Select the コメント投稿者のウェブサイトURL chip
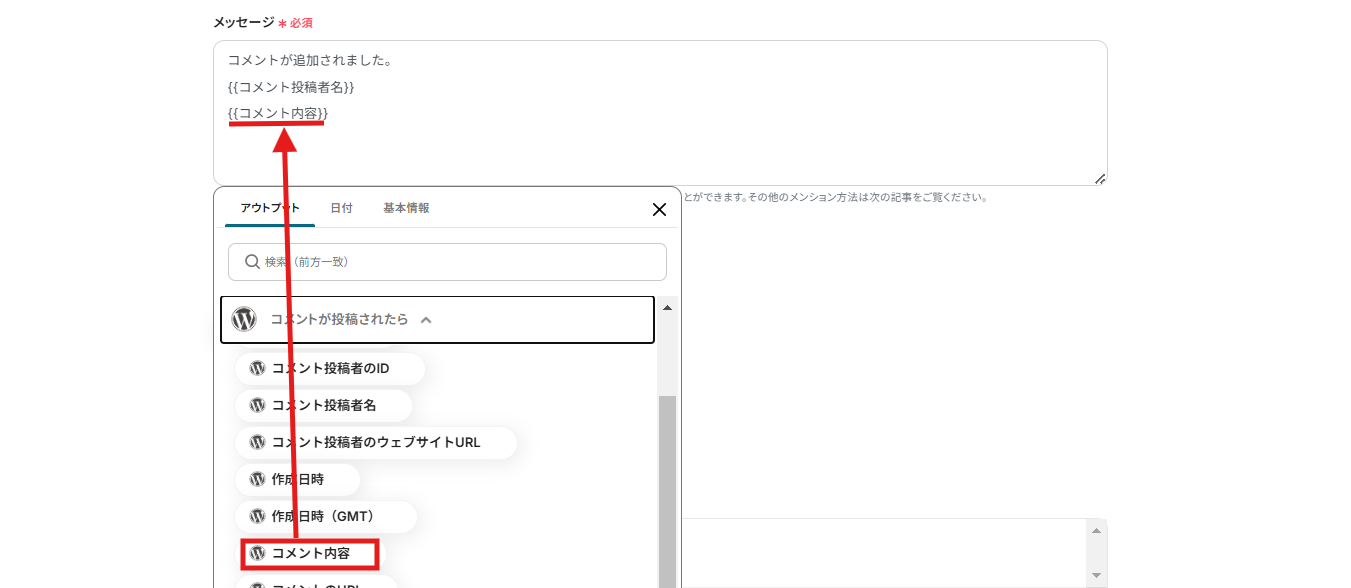Viewport: 1351px width, 588px height. (x=376, y=442)
